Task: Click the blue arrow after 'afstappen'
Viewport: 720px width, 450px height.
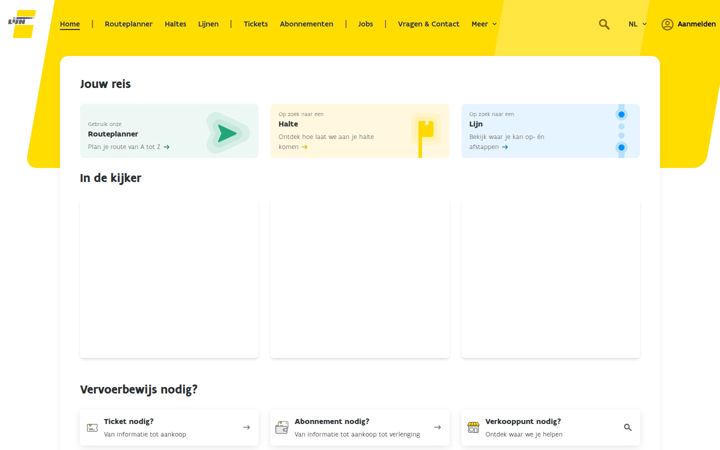Action: coord(505,147)
